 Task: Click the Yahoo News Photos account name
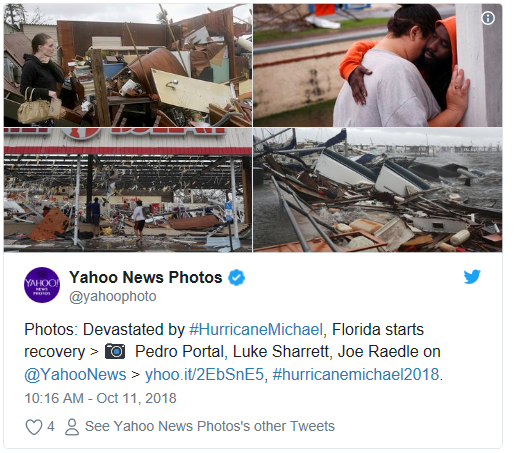coord(146,277)
